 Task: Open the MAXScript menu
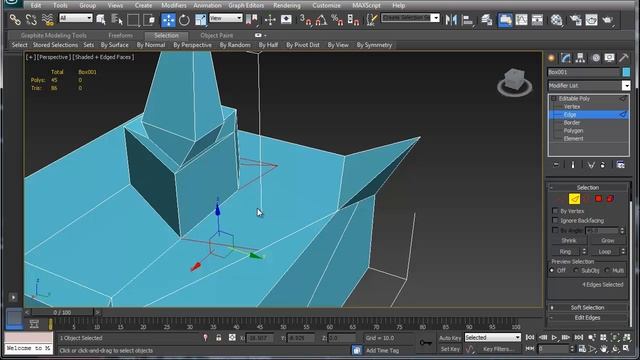point(366,5)
